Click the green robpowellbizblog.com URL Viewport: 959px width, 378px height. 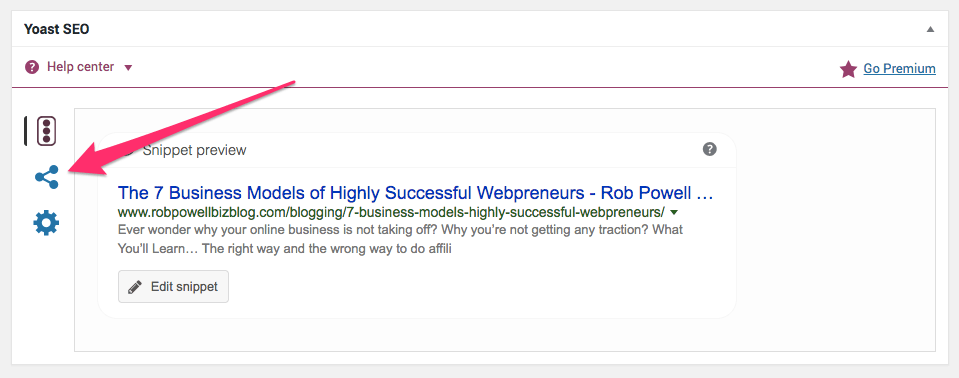coord(391,213)
